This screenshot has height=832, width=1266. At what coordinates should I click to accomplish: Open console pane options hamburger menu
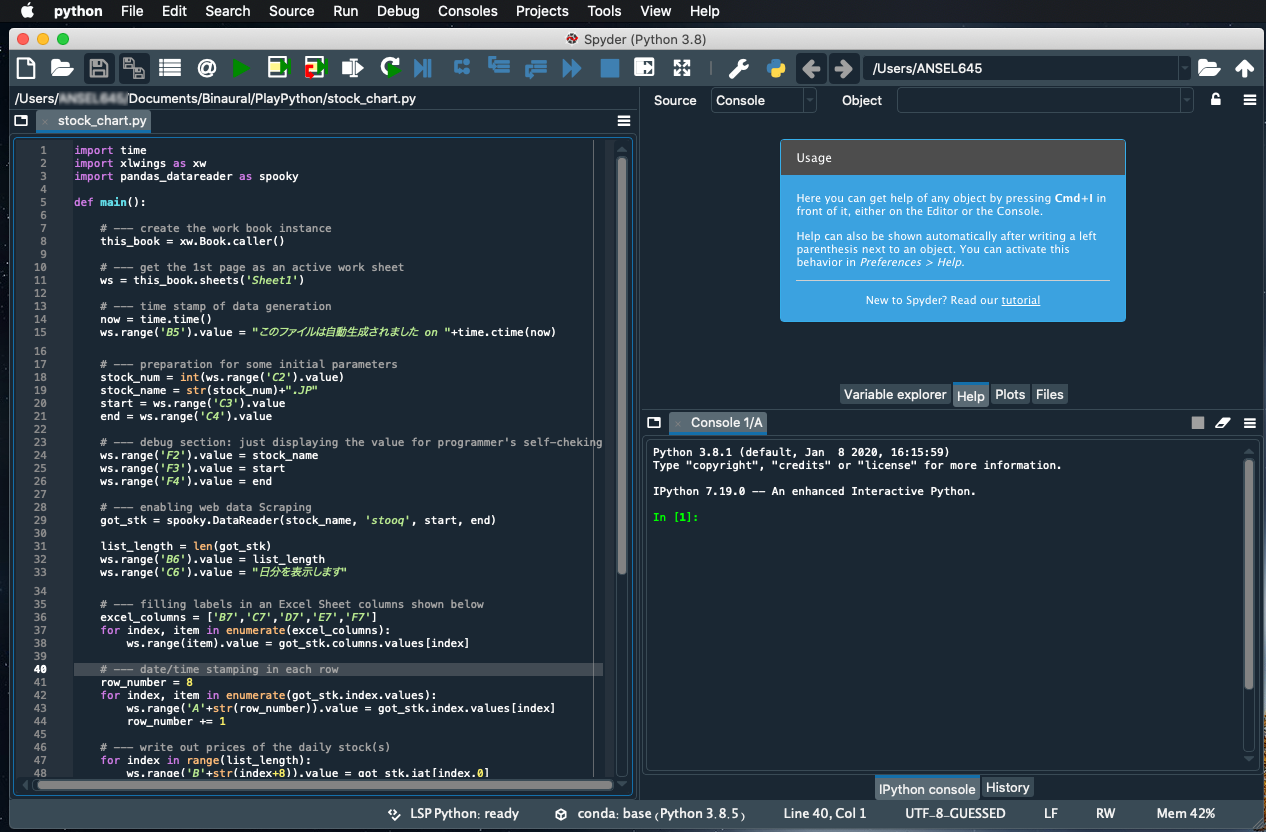1249,423
